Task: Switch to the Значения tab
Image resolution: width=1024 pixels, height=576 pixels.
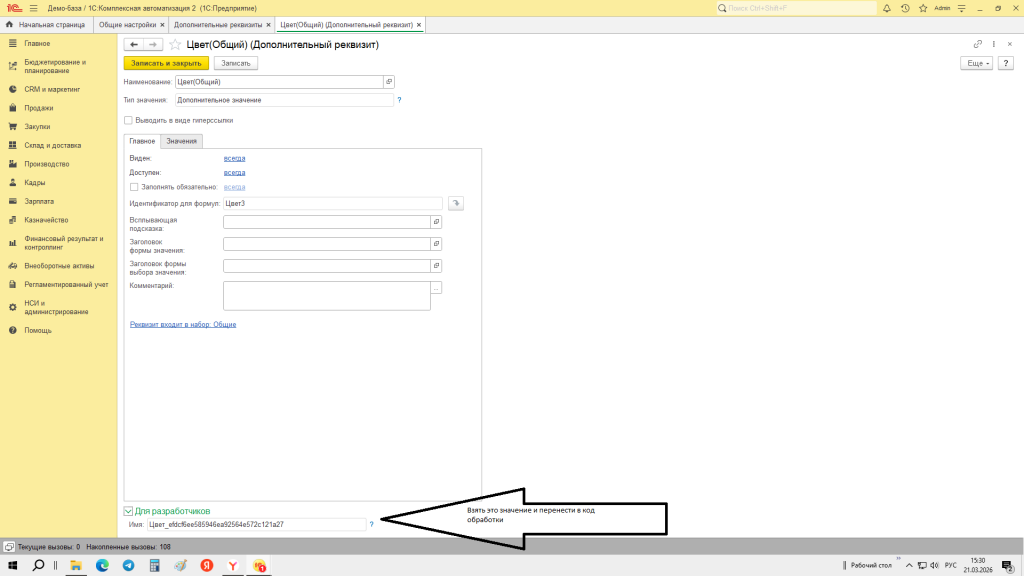Action: tap(181, 141)
